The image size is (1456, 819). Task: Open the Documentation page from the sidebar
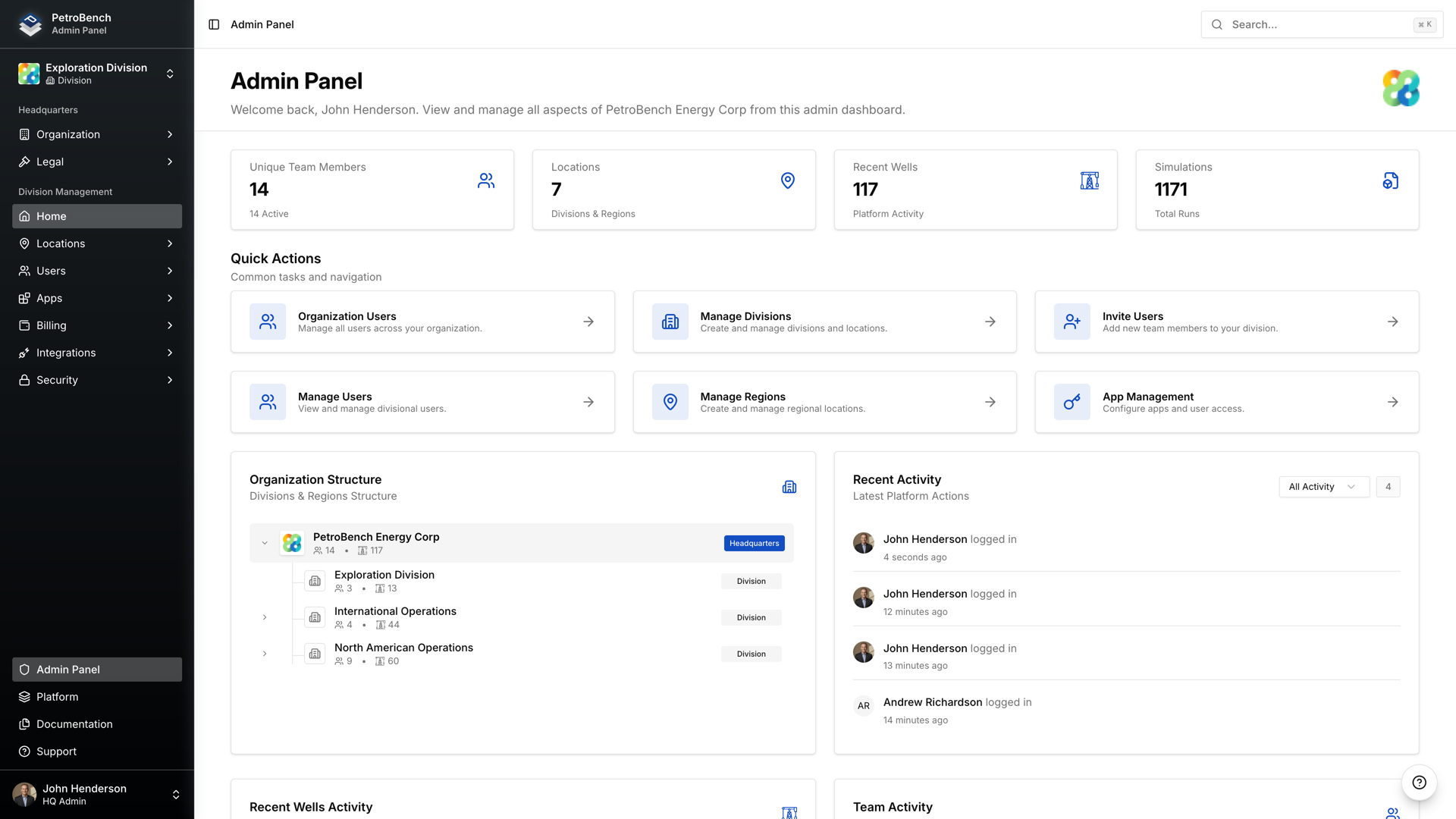pos(74,724)
